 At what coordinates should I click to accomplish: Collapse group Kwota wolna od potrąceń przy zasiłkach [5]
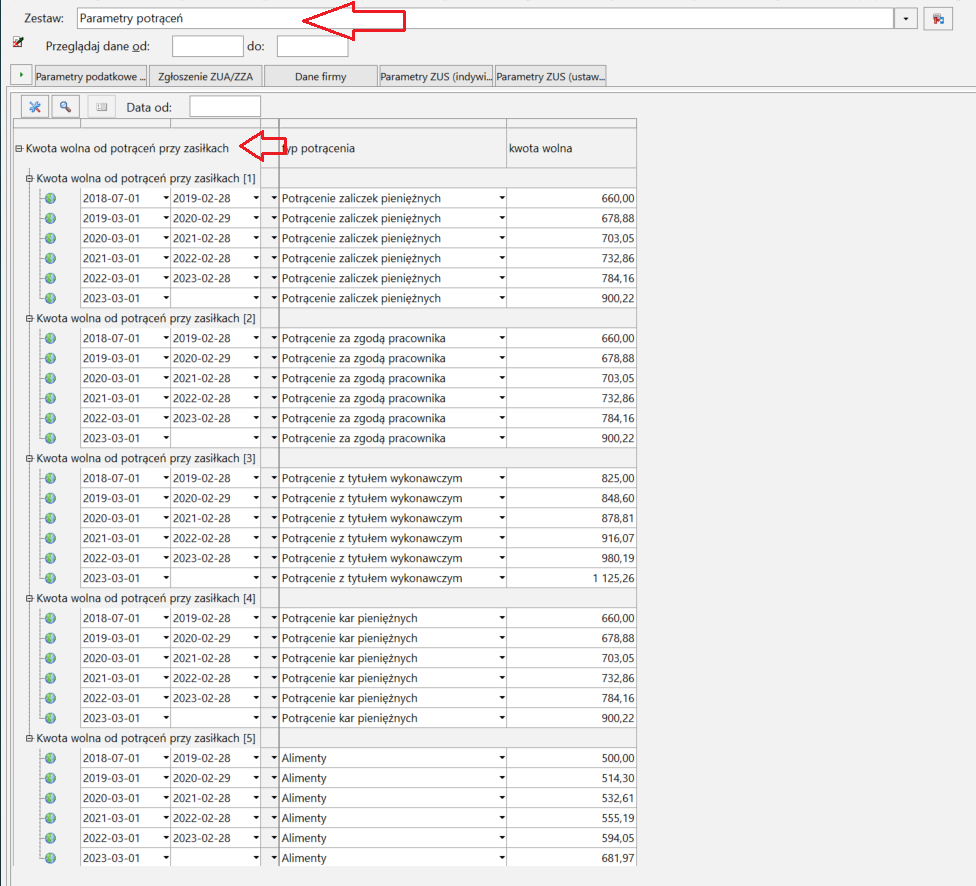(x=29, y=738)
